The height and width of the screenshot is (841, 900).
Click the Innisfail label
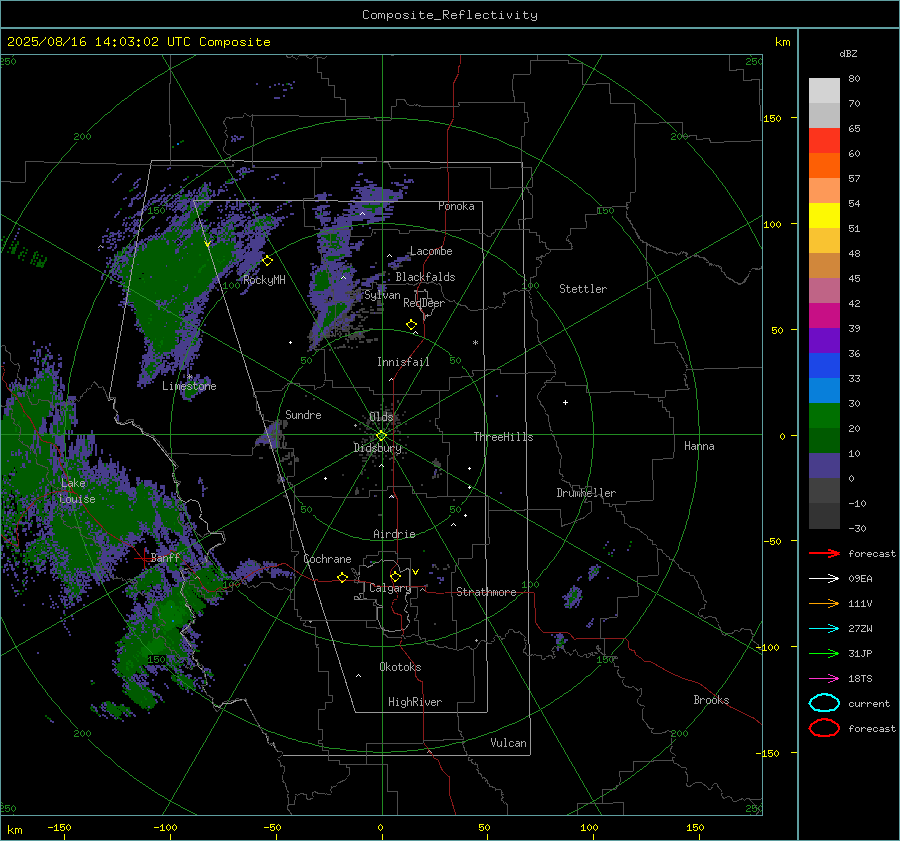[403, 362]
